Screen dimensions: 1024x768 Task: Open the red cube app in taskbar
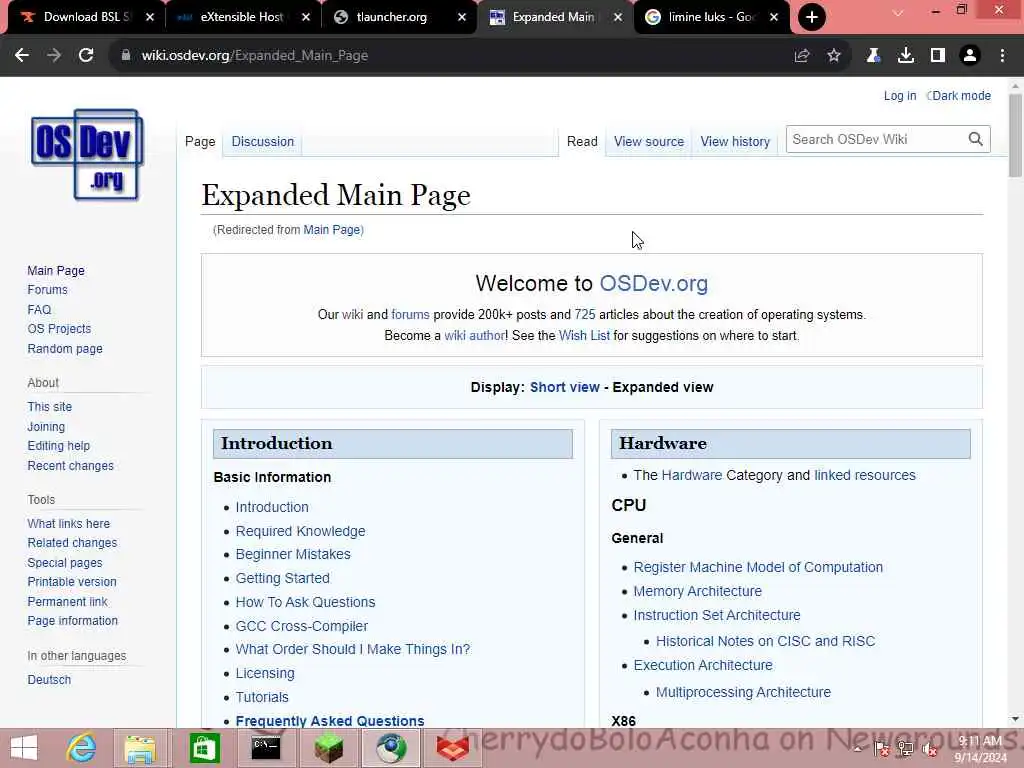(453, 748)
